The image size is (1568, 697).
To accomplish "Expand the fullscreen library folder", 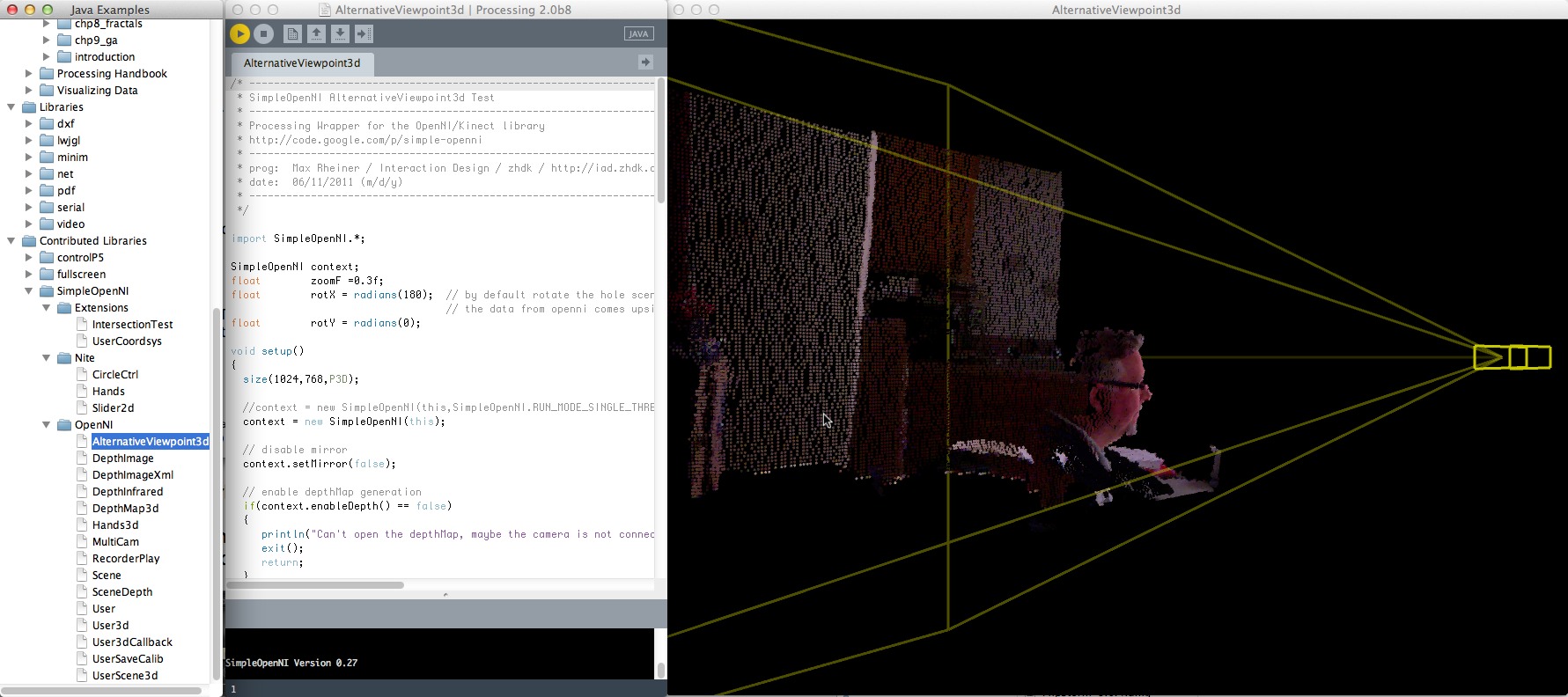I will pyautogui.click(x=29, y=275).
